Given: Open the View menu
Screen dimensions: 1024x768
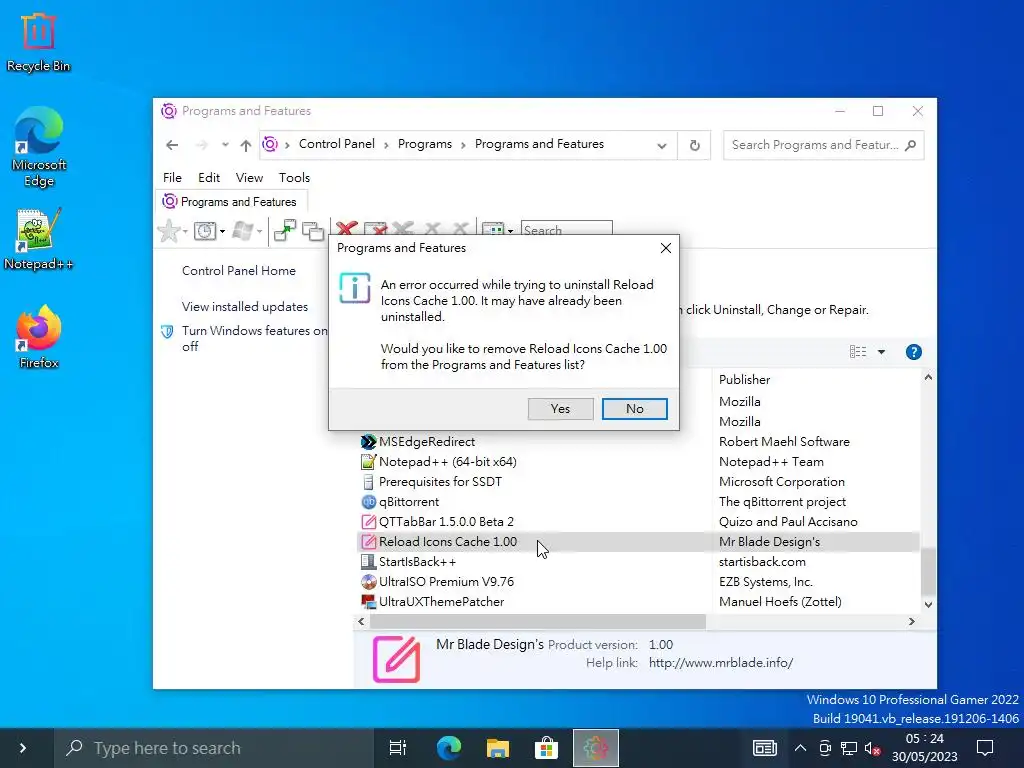Looking at the screenshot, I should click(x=249, y=178).
